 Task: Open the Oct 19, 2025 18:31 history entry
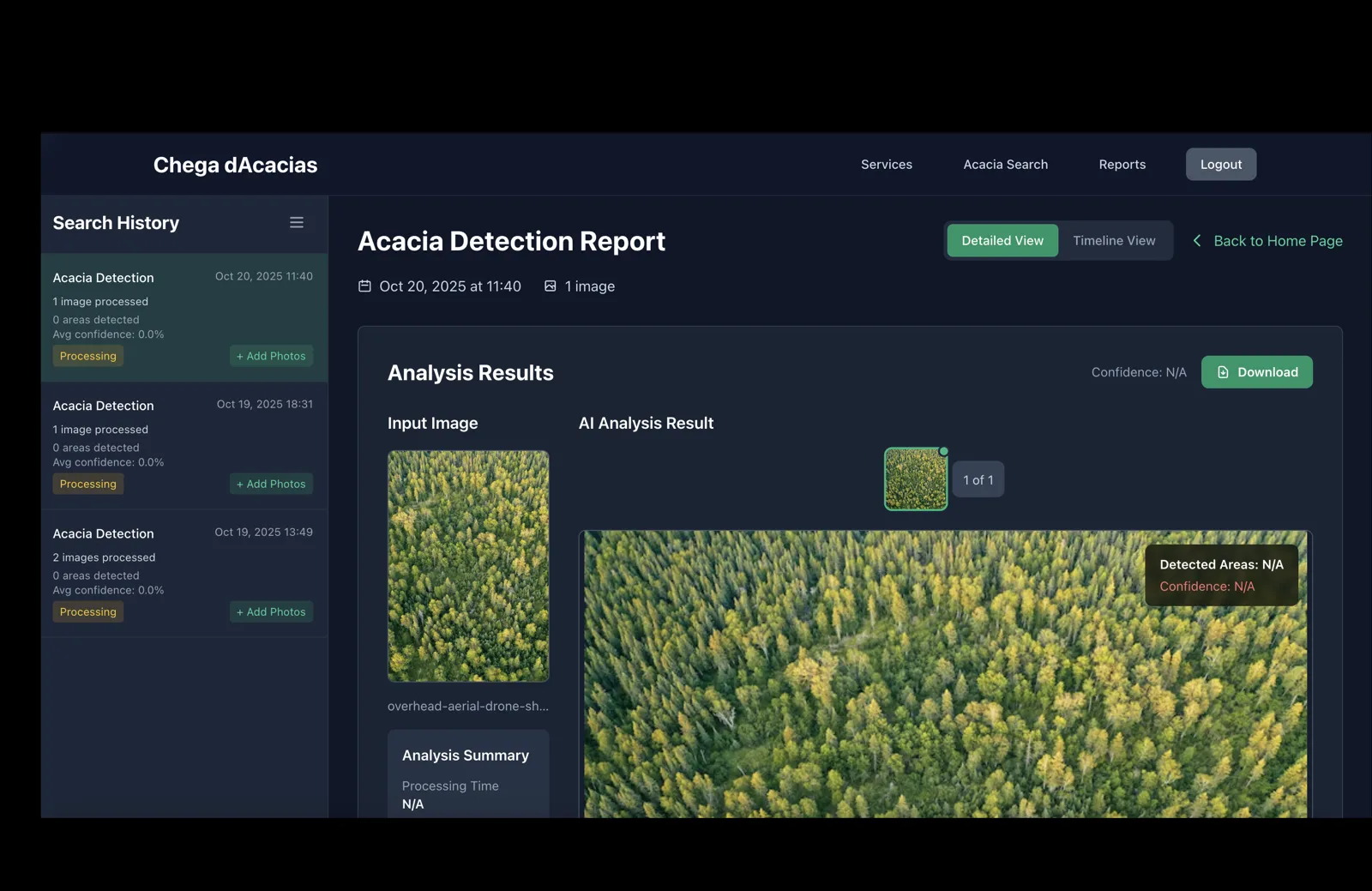184,445
